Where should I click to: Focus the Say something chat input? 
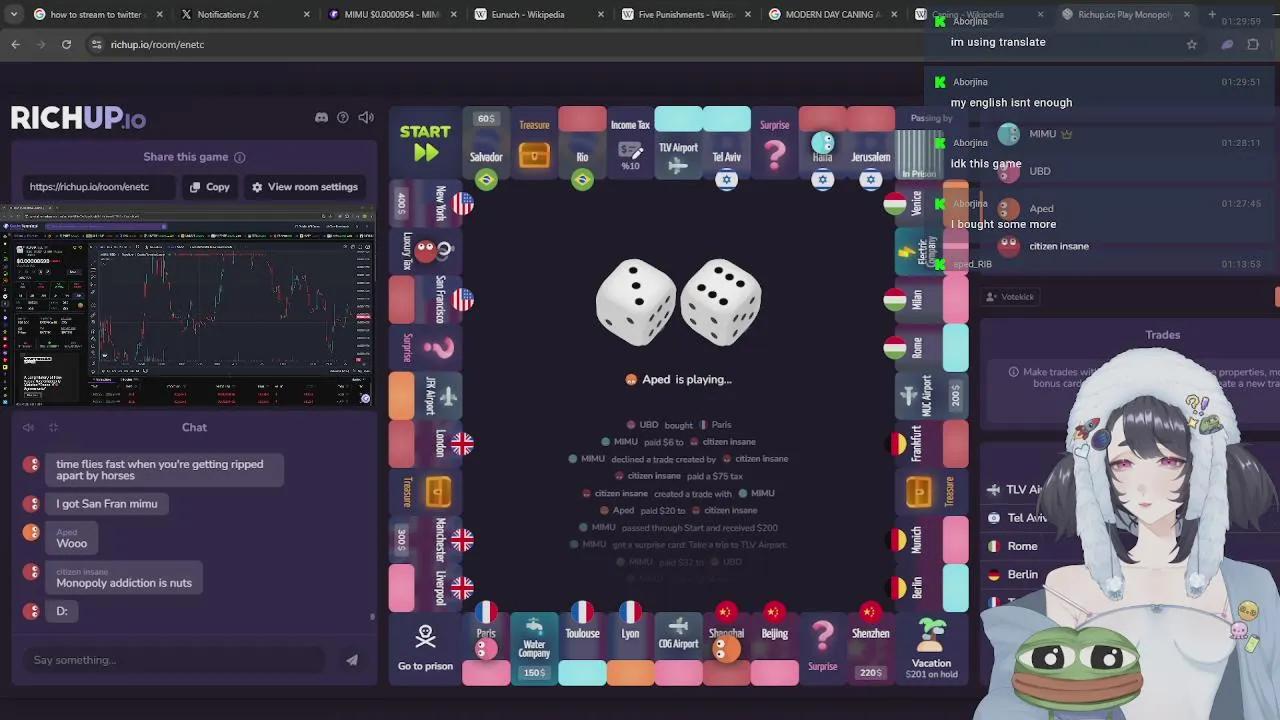coord(175,660)
